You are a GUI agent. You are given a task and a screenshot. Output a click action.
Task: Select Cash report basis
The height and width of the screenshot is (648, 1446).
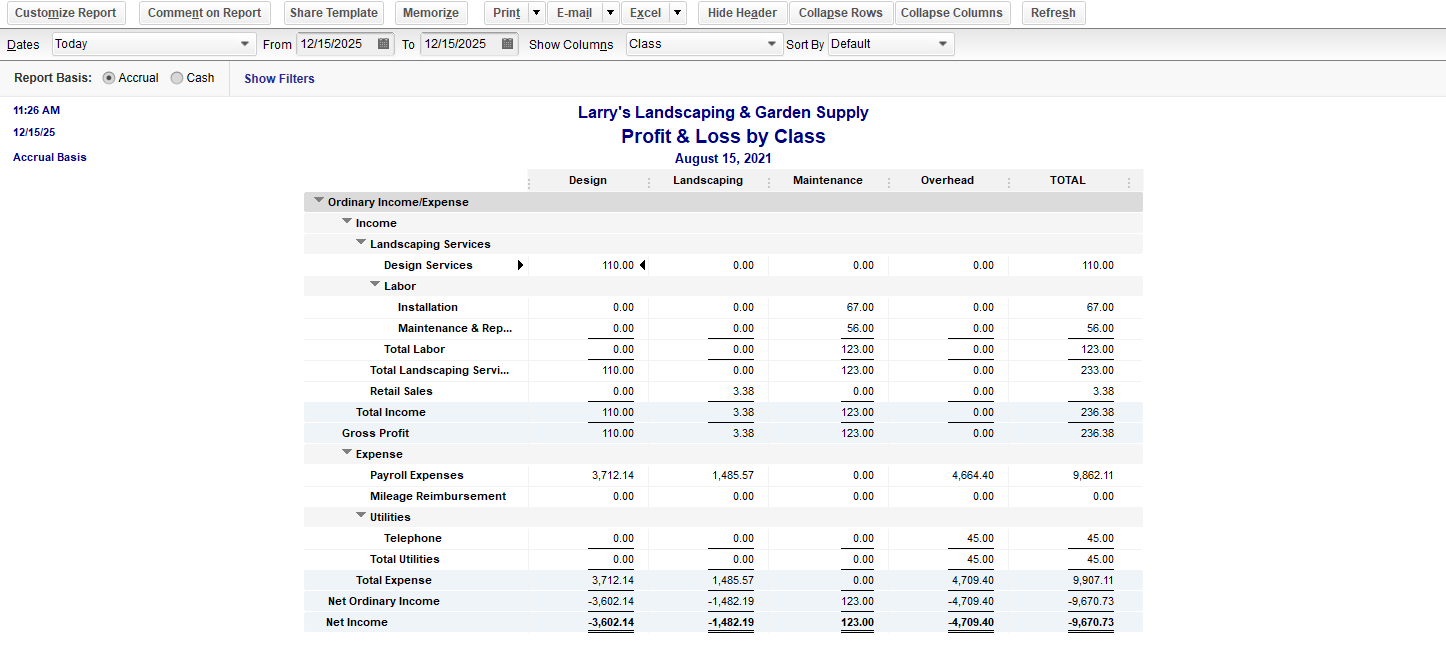177,78
